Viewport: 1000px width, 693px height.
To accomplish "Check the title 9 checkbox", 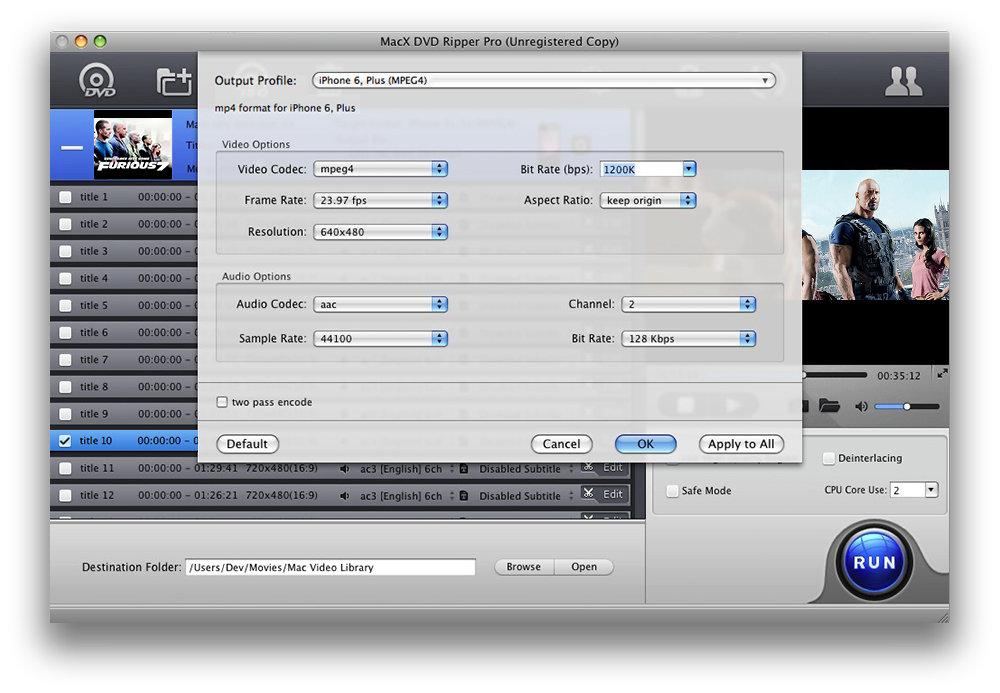I will pos(65,414).
